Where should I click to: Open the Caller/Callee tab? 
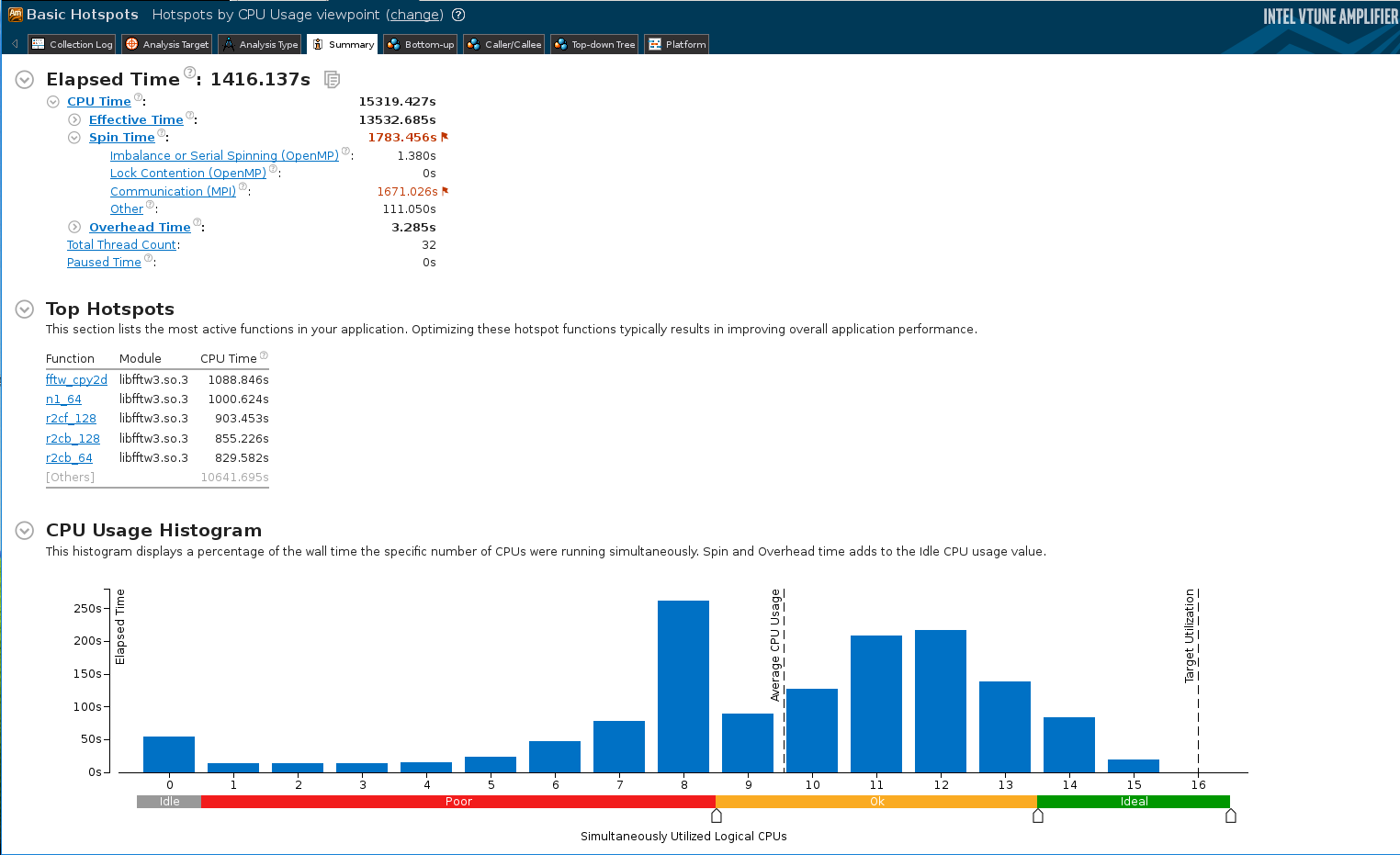(x=504, y=44)
